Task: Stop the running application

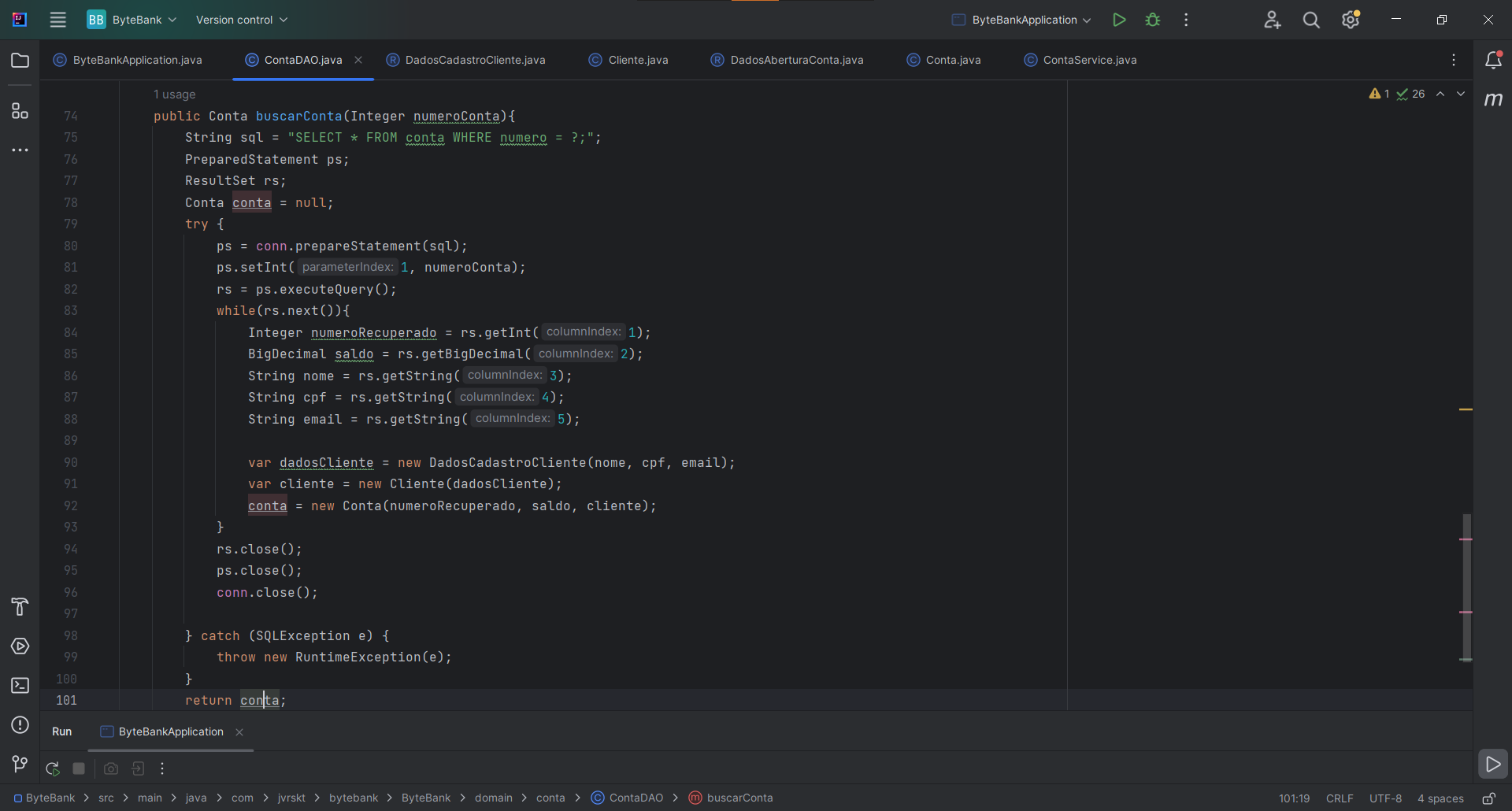Action: 79,768
